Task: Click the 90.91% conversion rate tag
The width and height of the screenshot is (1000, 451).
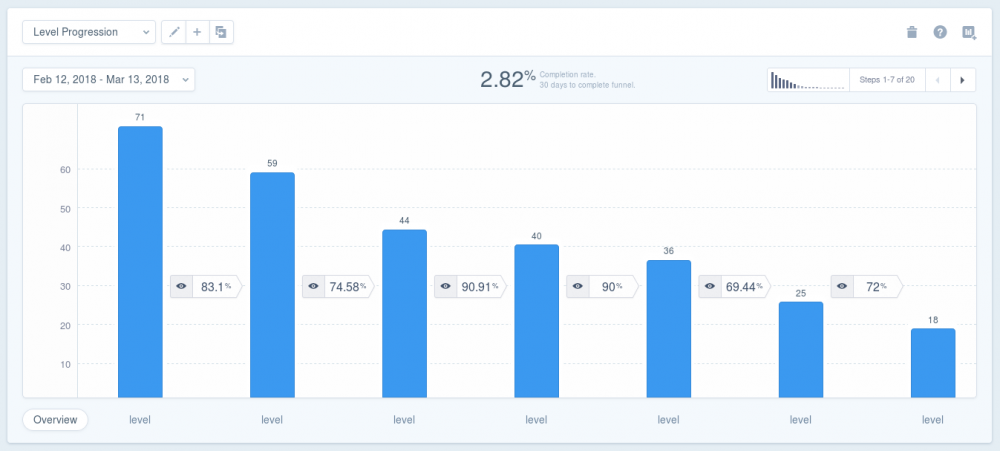Action: pos(471,286)
